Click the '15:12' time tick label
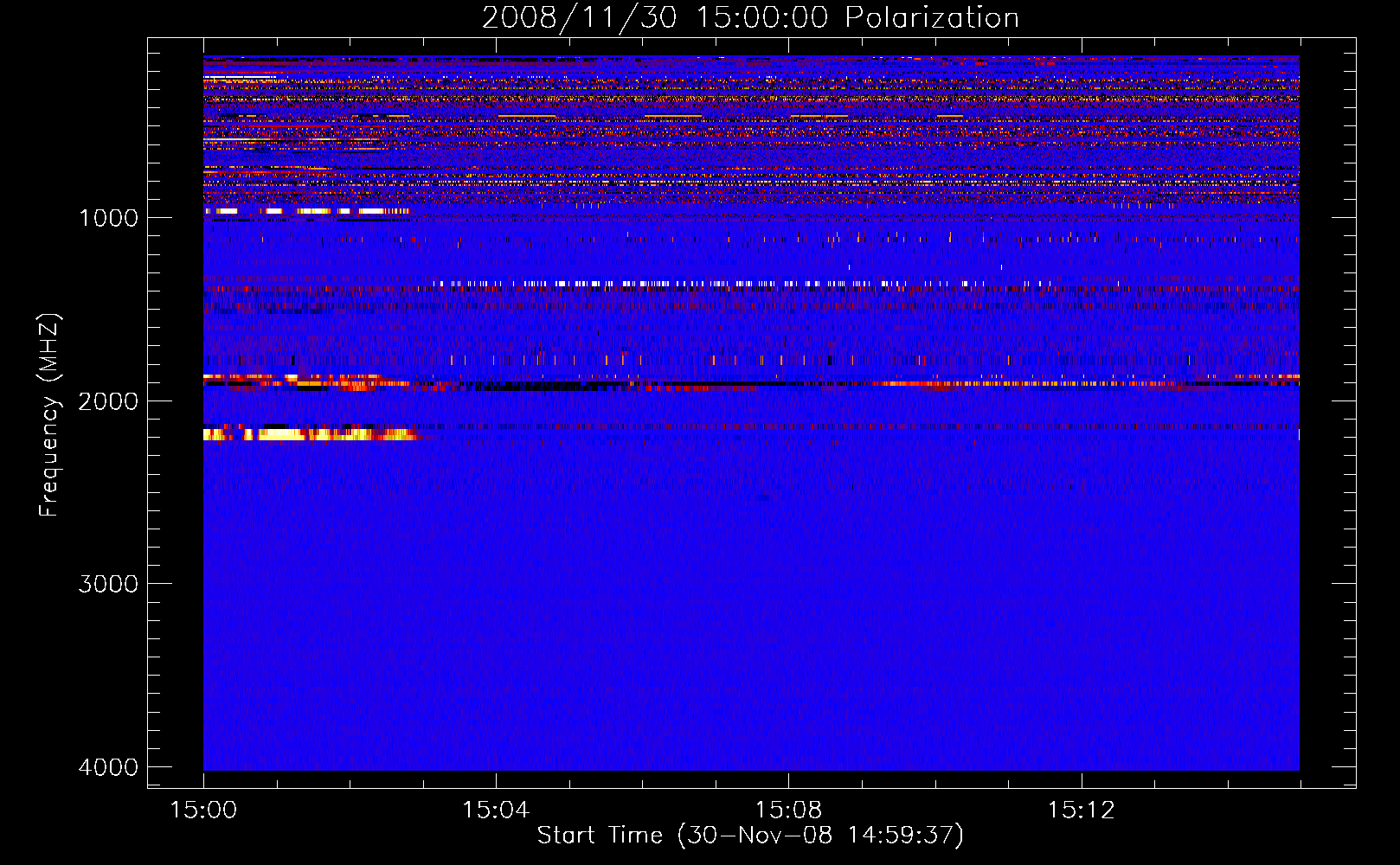 pyautogui.click(x=1081, y=810)
